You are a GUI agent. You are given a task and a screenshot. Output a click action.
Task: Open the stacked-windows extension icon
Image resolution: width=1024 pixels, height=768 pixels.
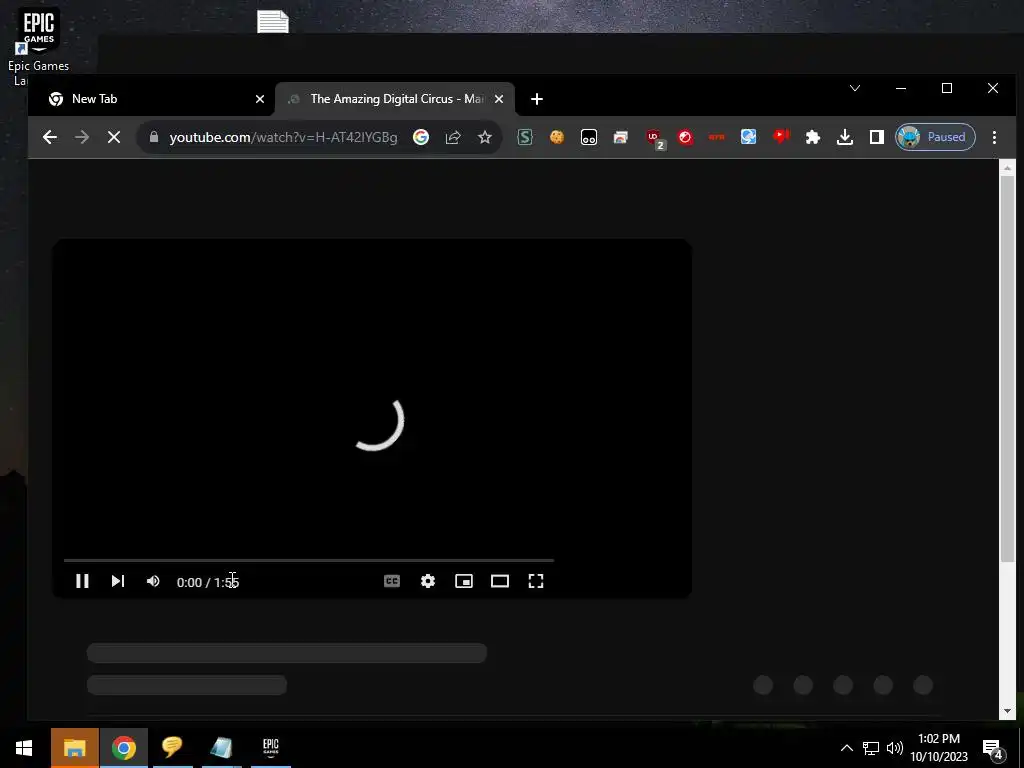click(x=620, y=136)
